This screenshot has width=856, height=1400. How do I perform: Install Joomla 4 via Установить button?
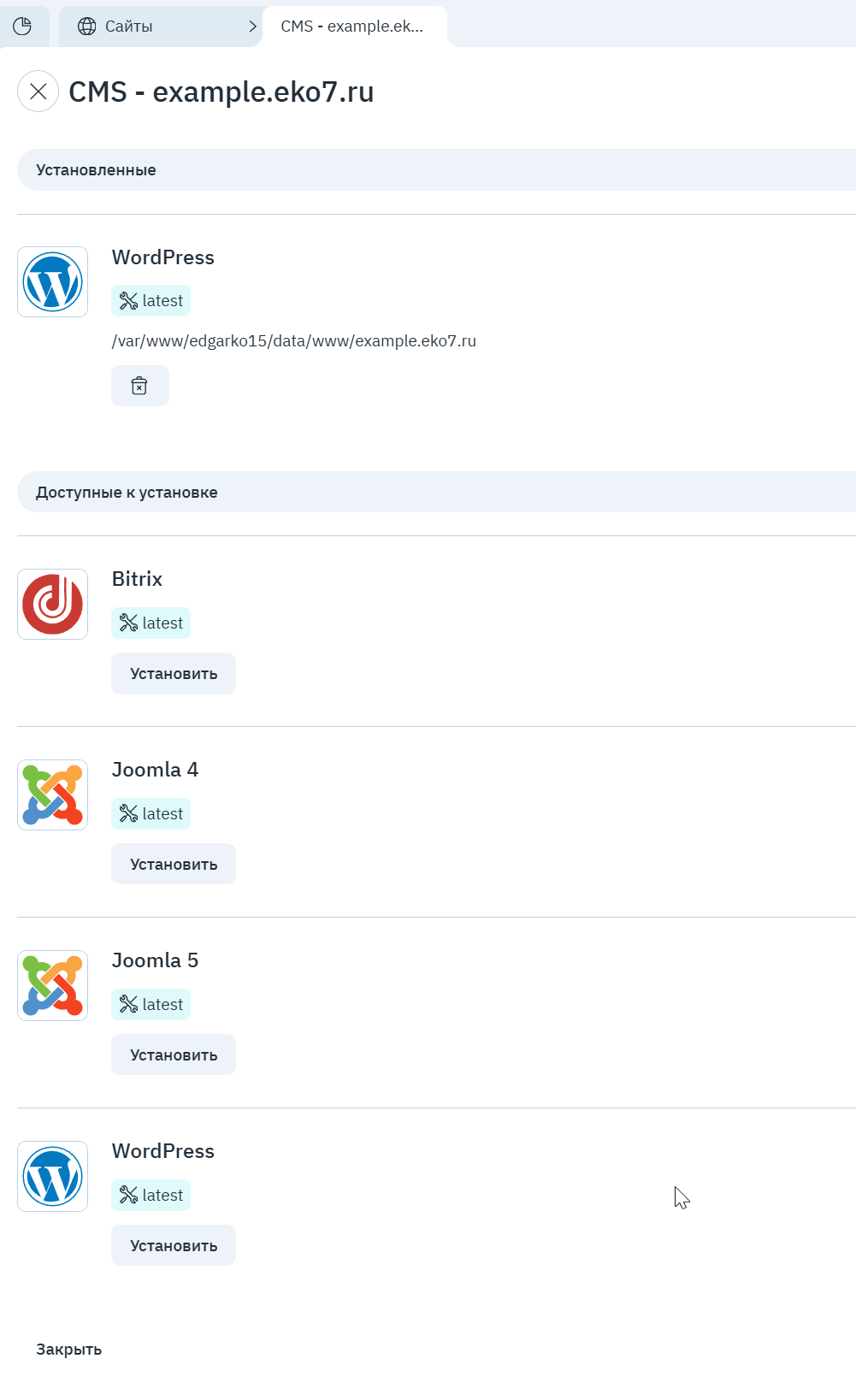174,865
